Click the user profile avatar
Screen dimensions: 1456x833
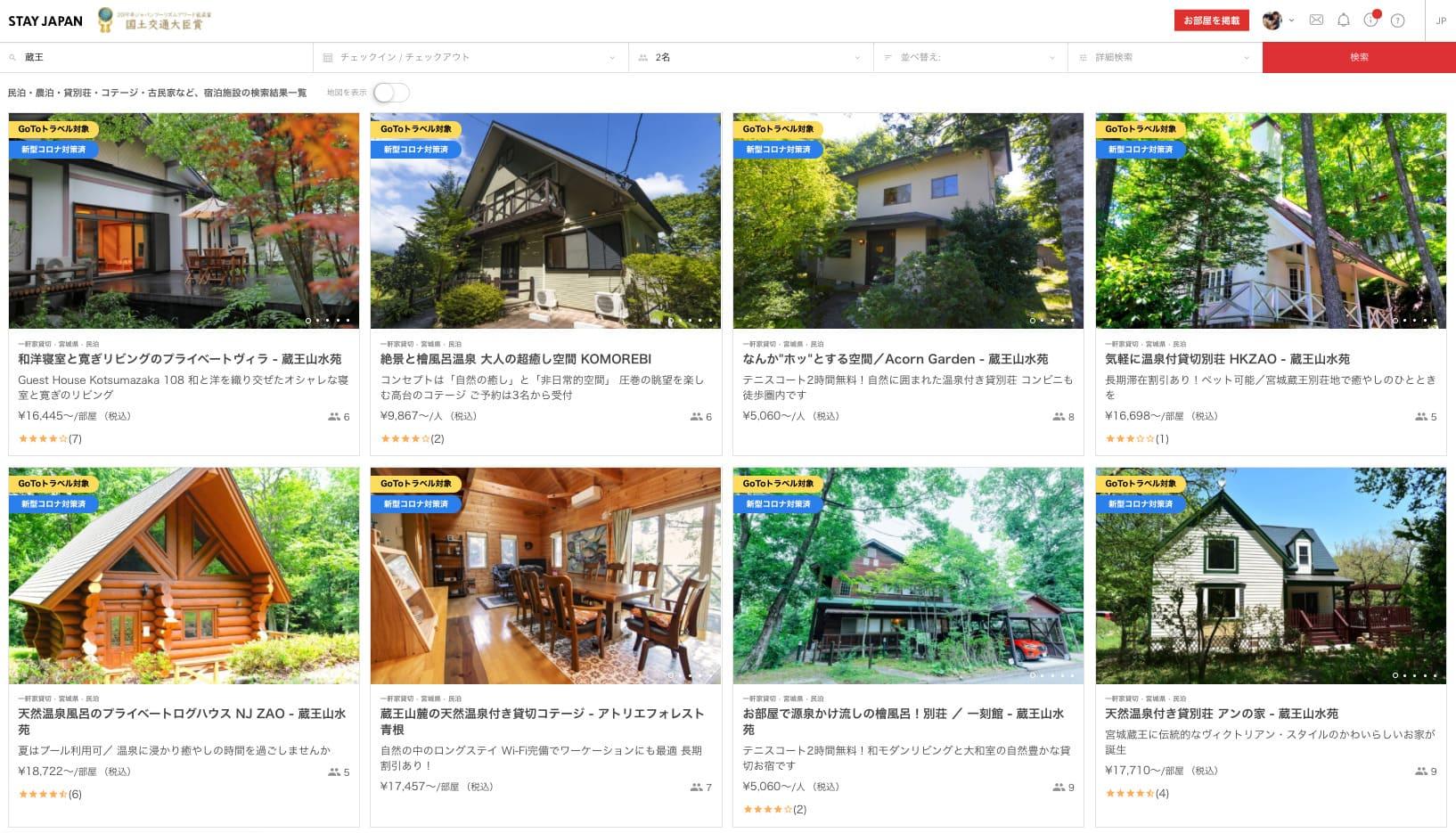pyautogui.click(x=1272, y=20)
